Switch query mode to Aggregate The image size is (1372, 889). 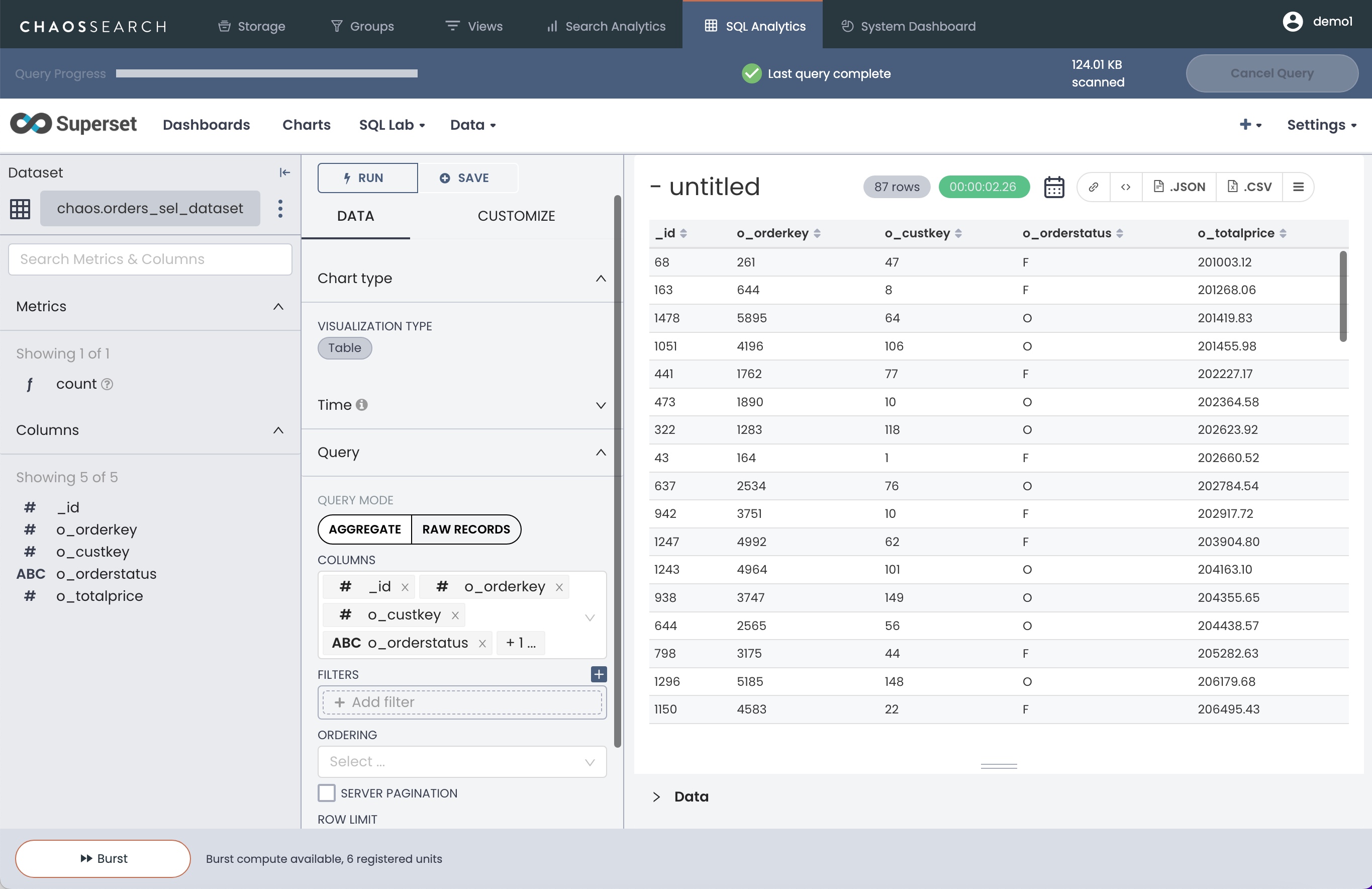pyautogui.click(x=365, y=529)
